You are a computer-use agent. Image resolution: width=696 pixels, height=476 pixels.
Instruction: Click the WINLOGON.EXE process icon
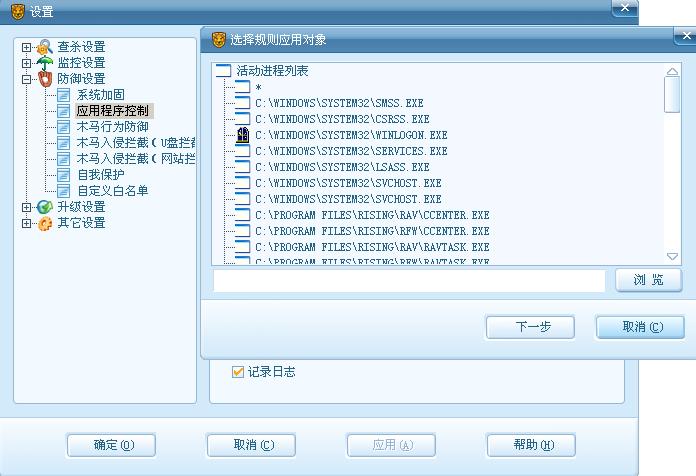pos(243,135)
